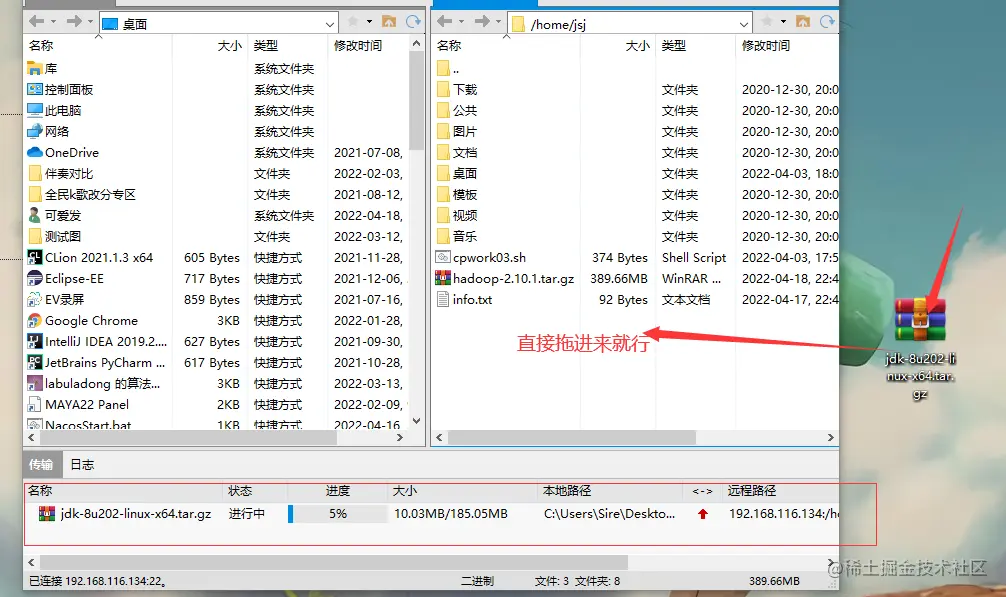
Task: Select CLion 2021.1.3 x64 shortcut icon
Action: click(35, 258)
